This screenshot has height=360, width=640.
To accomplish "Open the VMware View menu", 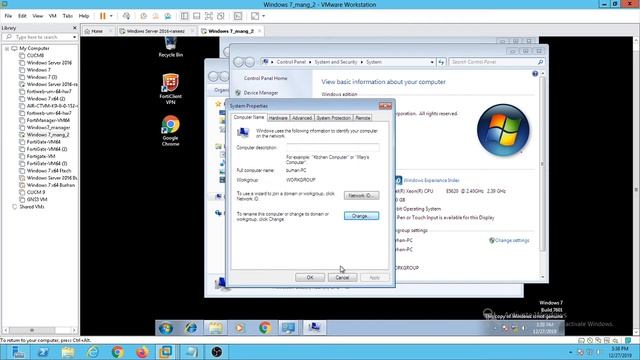I will pos(38,16).
